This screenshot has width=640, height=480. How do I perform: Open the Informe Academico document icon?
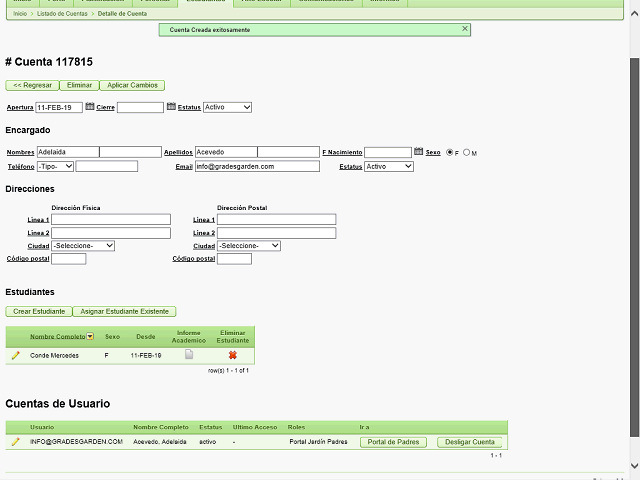tap(188, 355)
